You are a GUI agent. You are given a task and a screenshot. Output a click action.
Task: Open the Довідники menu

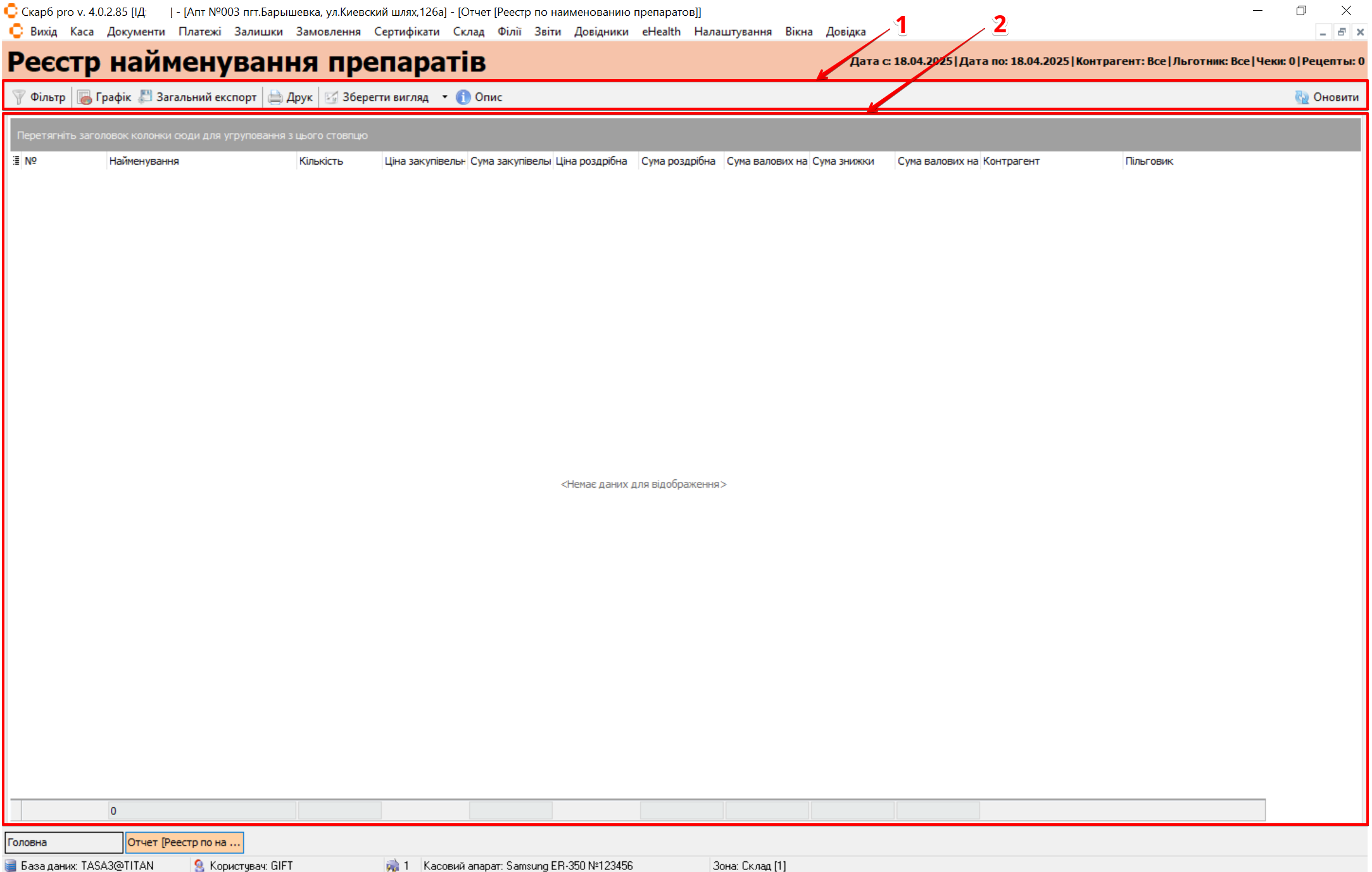[601, 32]
